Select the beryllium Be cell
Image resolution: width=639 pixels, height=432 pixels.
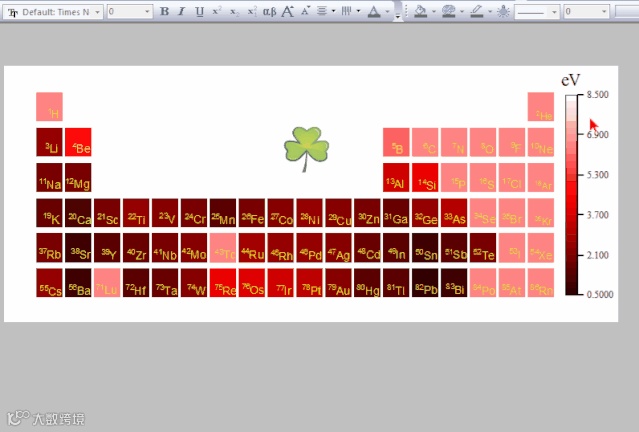pyautogui.click(x=78, y=142)
